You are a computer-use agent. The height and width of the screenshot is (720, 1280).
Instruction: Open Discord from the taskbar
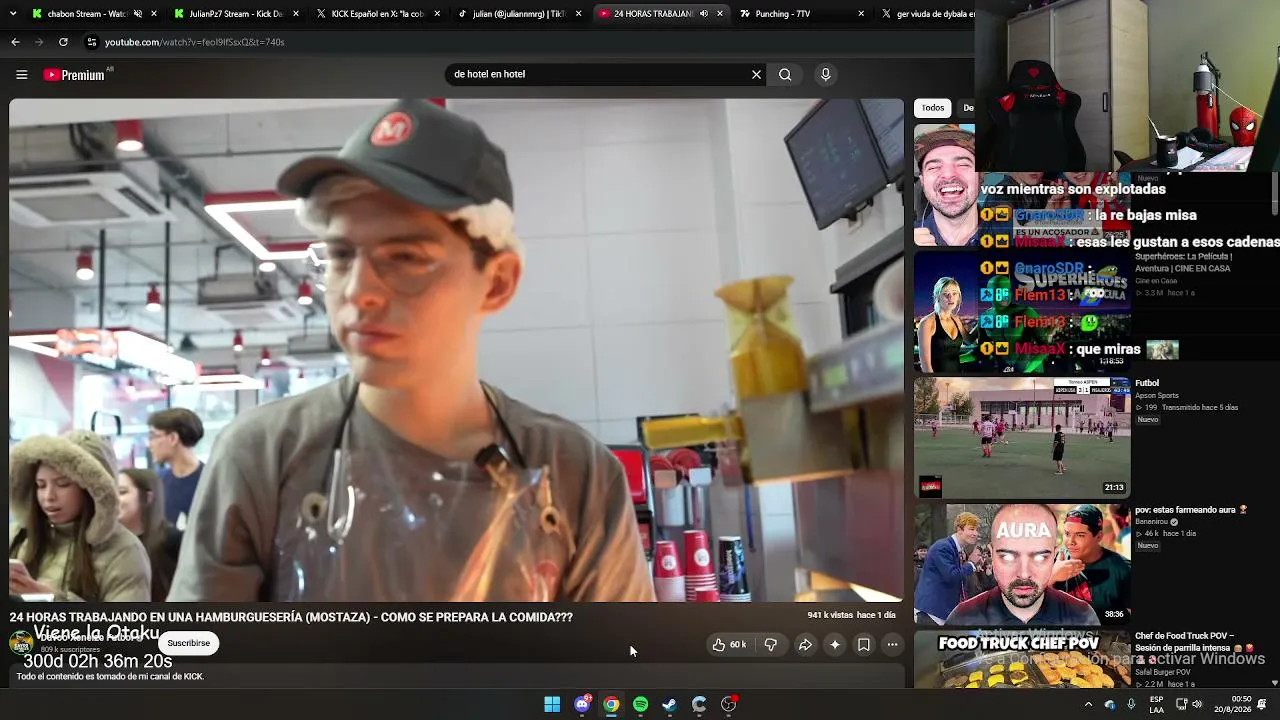pos(582,704)
